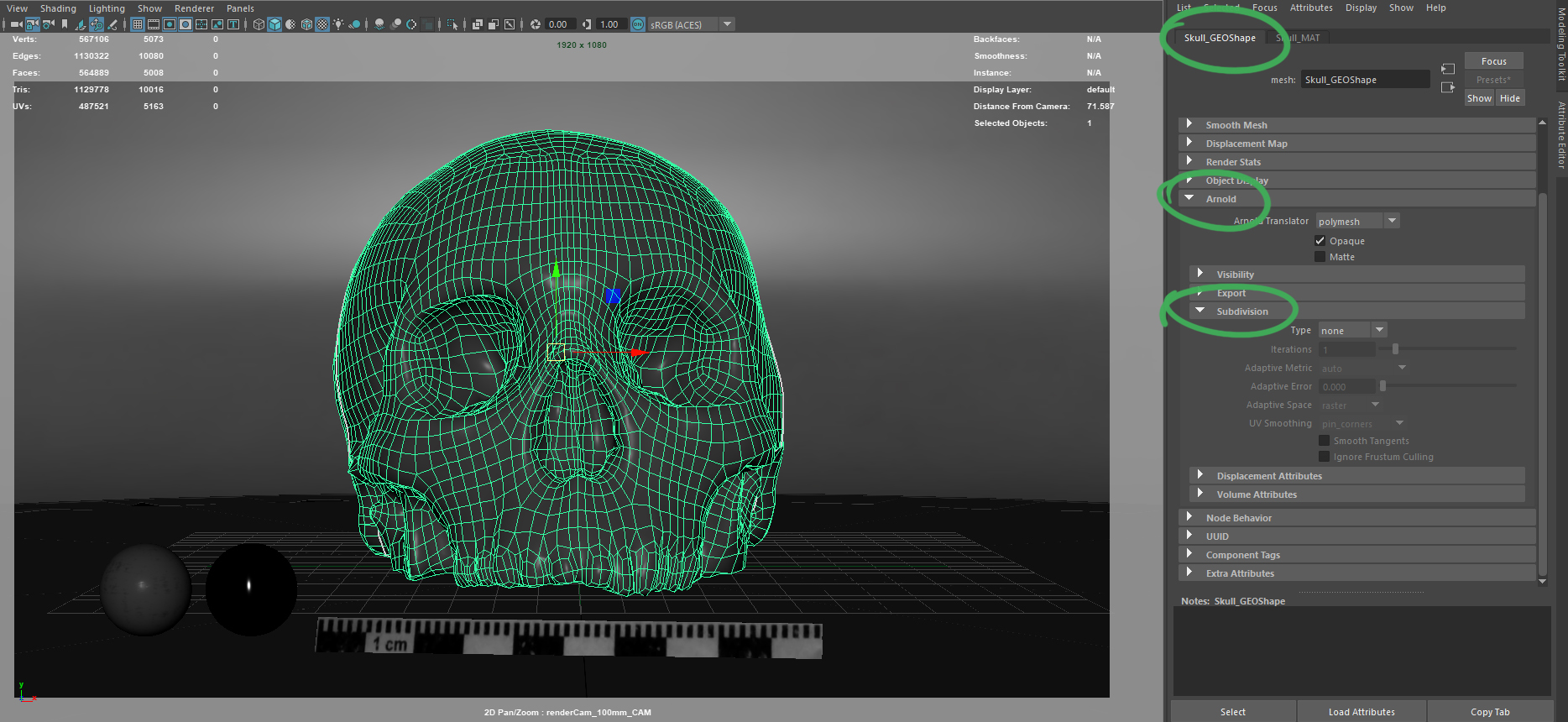1568x722 pixels.
Task: Enable the Matte checkbox
Action: tap(1320, 257)
